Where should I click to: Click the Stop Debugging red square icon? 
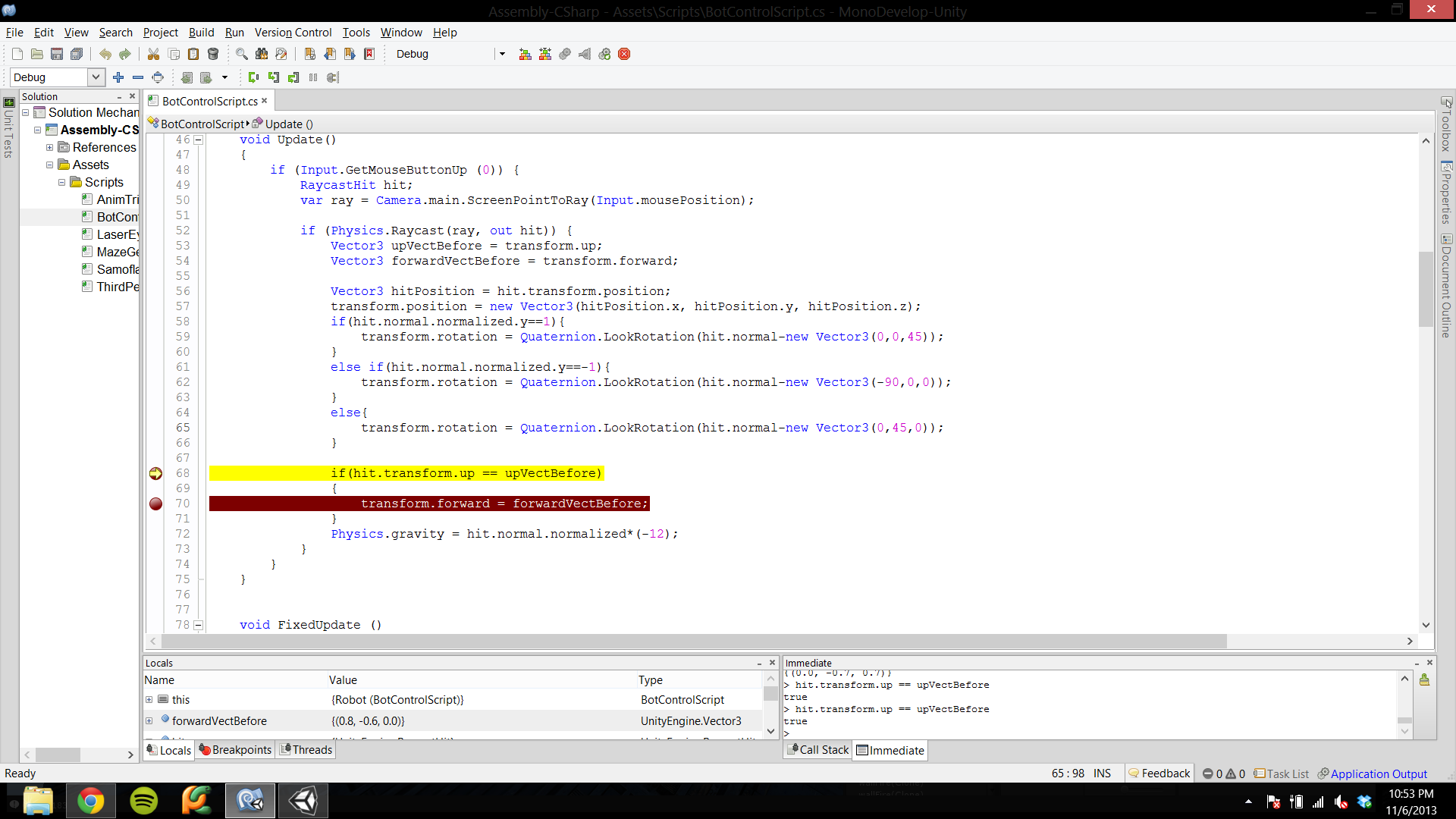(x=626, y=53)
